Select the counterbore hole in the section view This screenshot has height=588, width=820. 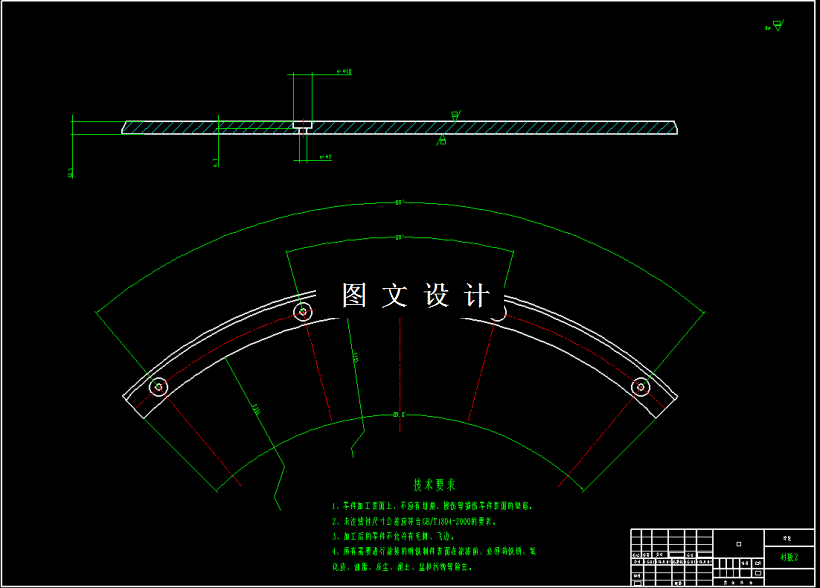tap(302, 127)
